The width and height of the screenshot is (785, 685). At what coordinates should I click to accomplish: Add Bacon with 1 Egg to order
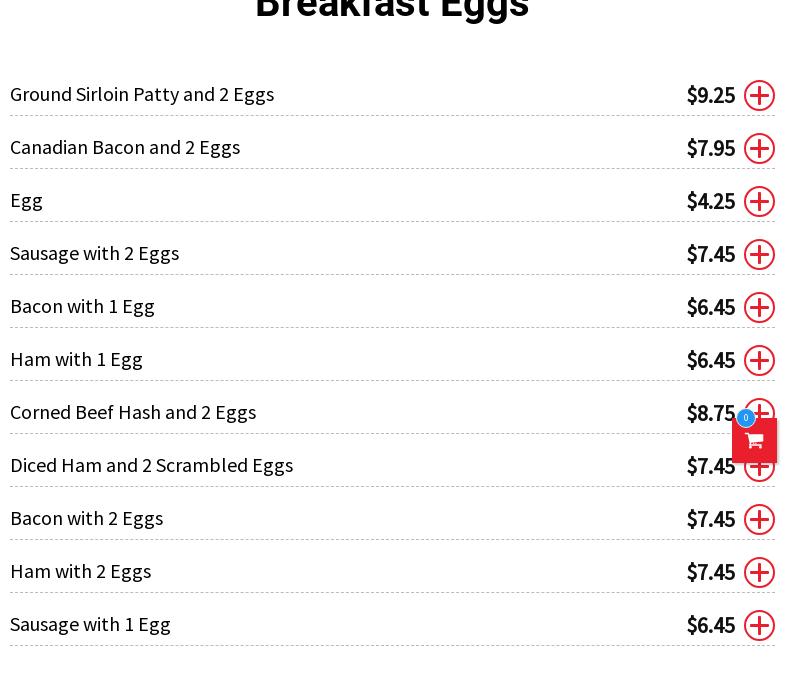(759, 308)
